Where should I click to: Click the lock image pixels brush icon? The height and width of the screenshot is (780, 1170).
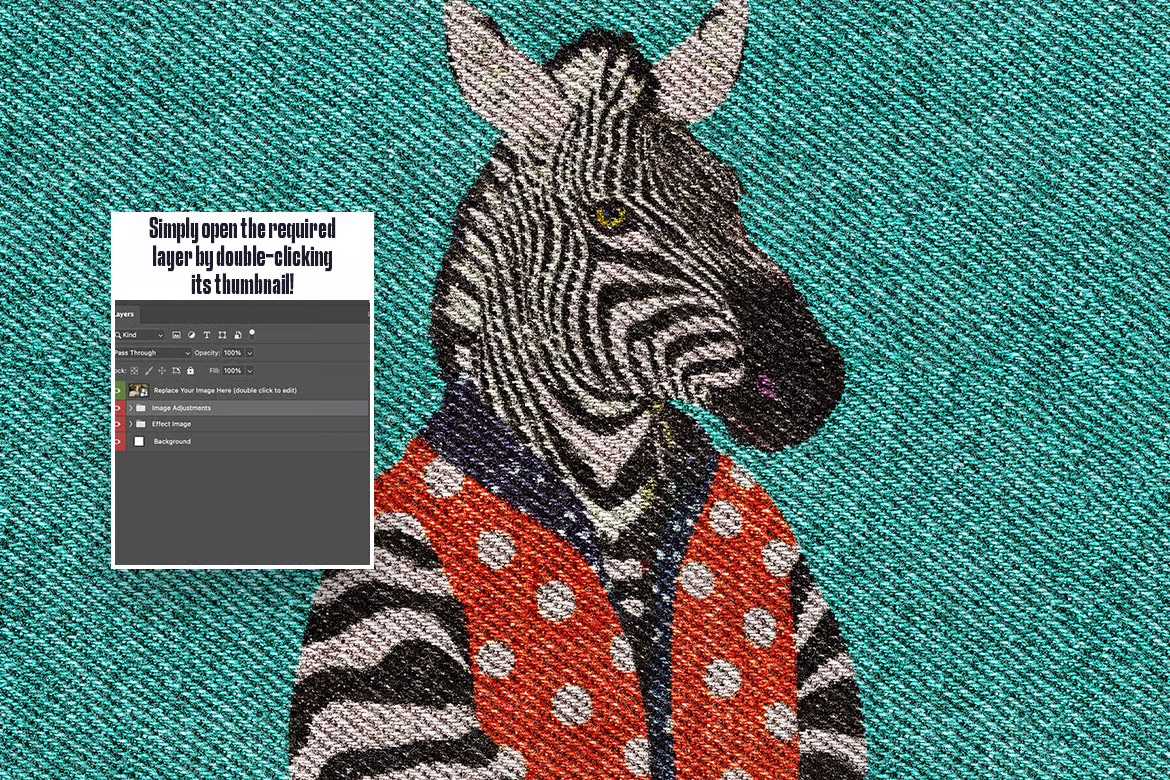point(148,371)
